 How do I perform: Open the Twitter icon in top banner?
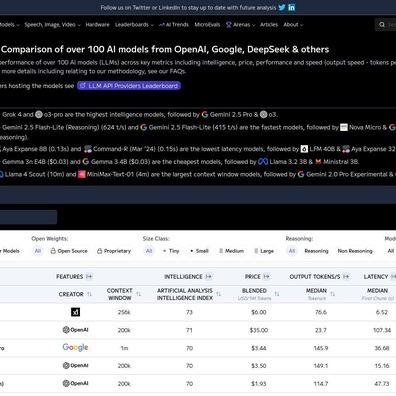282,7
